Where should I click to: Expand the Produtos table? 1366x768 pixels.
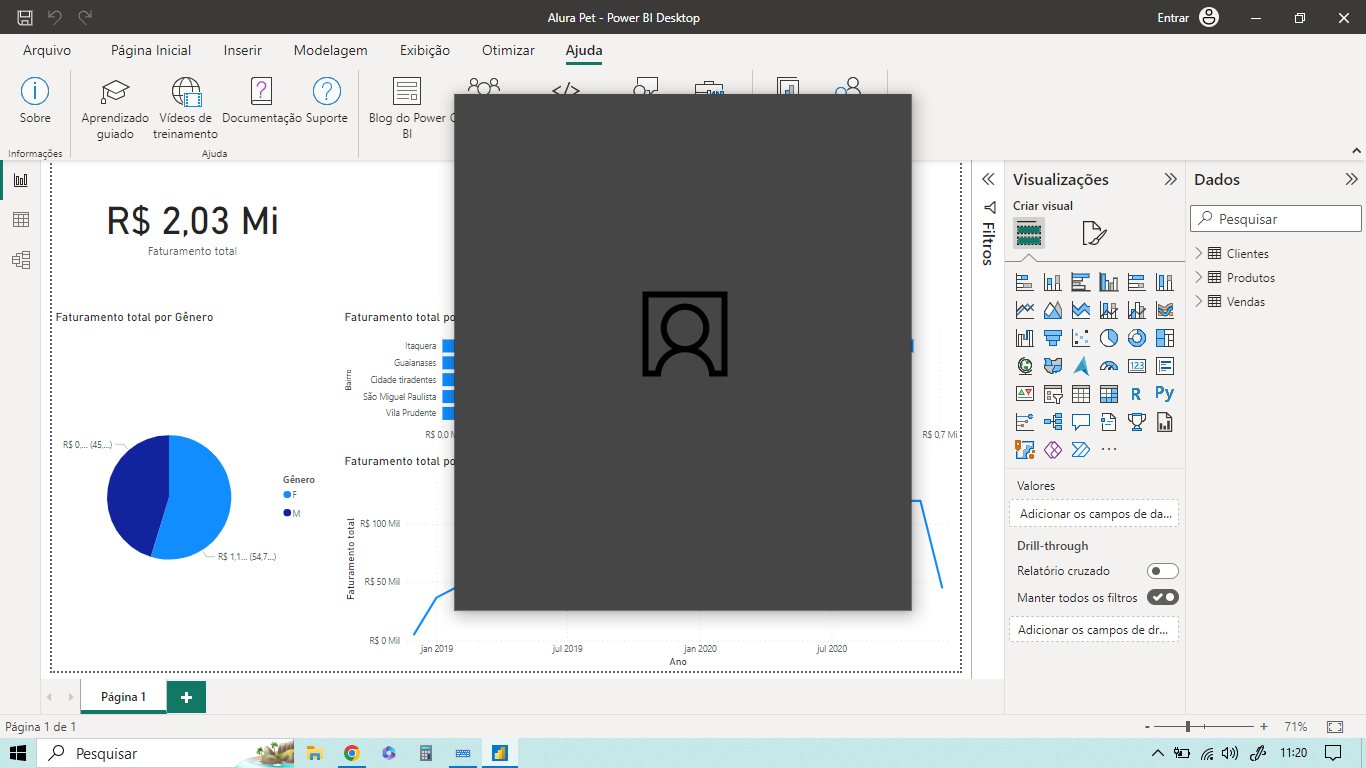point(1199,277)
